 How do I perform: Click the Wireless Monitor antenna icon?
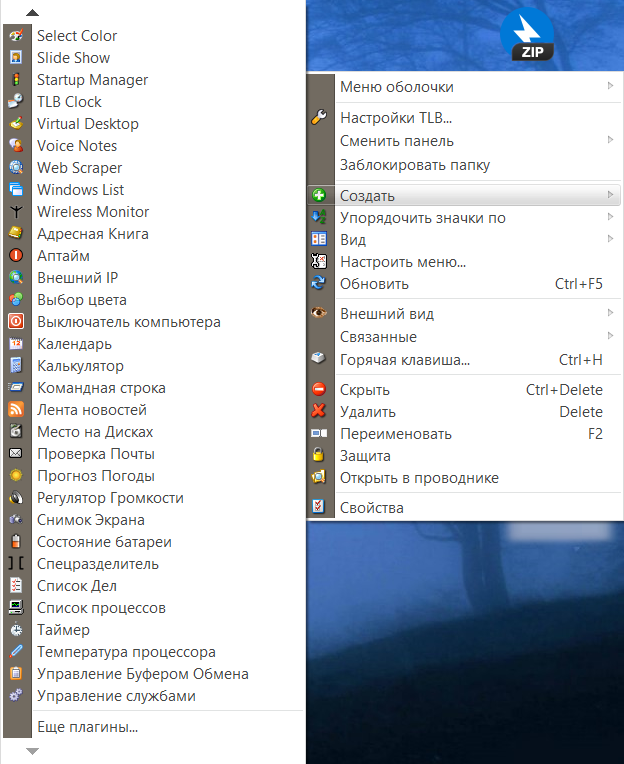(x=16, y=212)
